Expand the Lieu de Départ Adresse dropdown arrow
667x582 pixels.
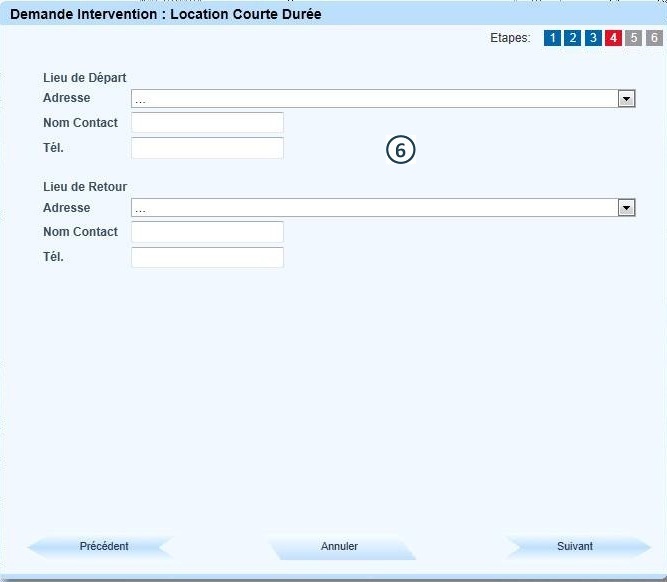626,99
